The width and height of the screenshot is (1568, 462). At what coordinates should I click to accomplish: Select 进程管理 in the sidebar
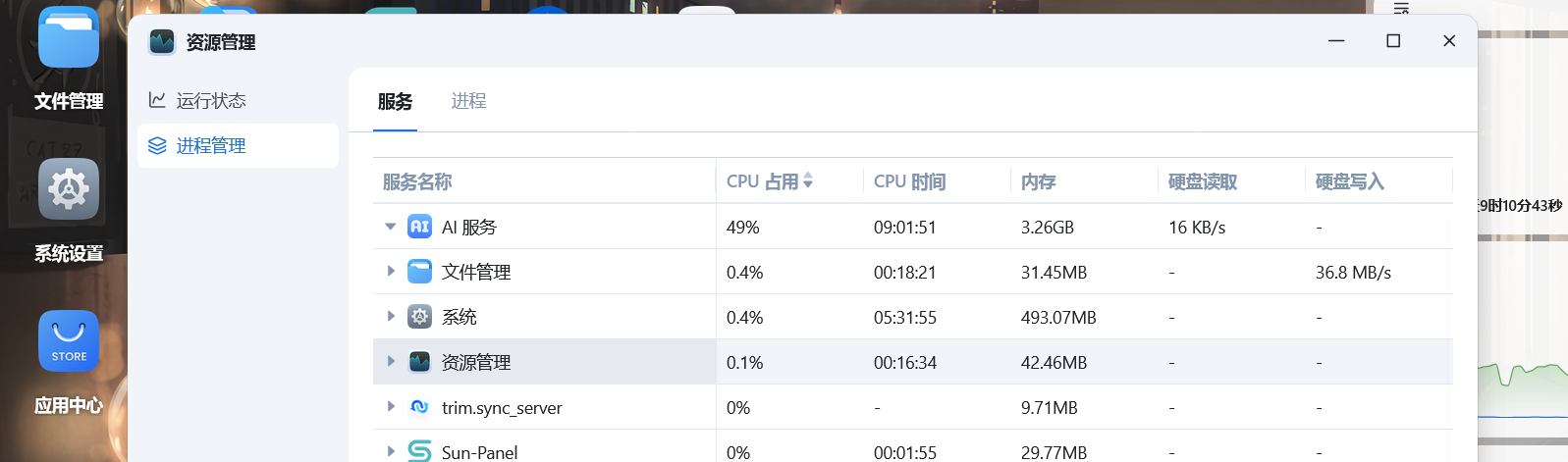pos(210,145)
